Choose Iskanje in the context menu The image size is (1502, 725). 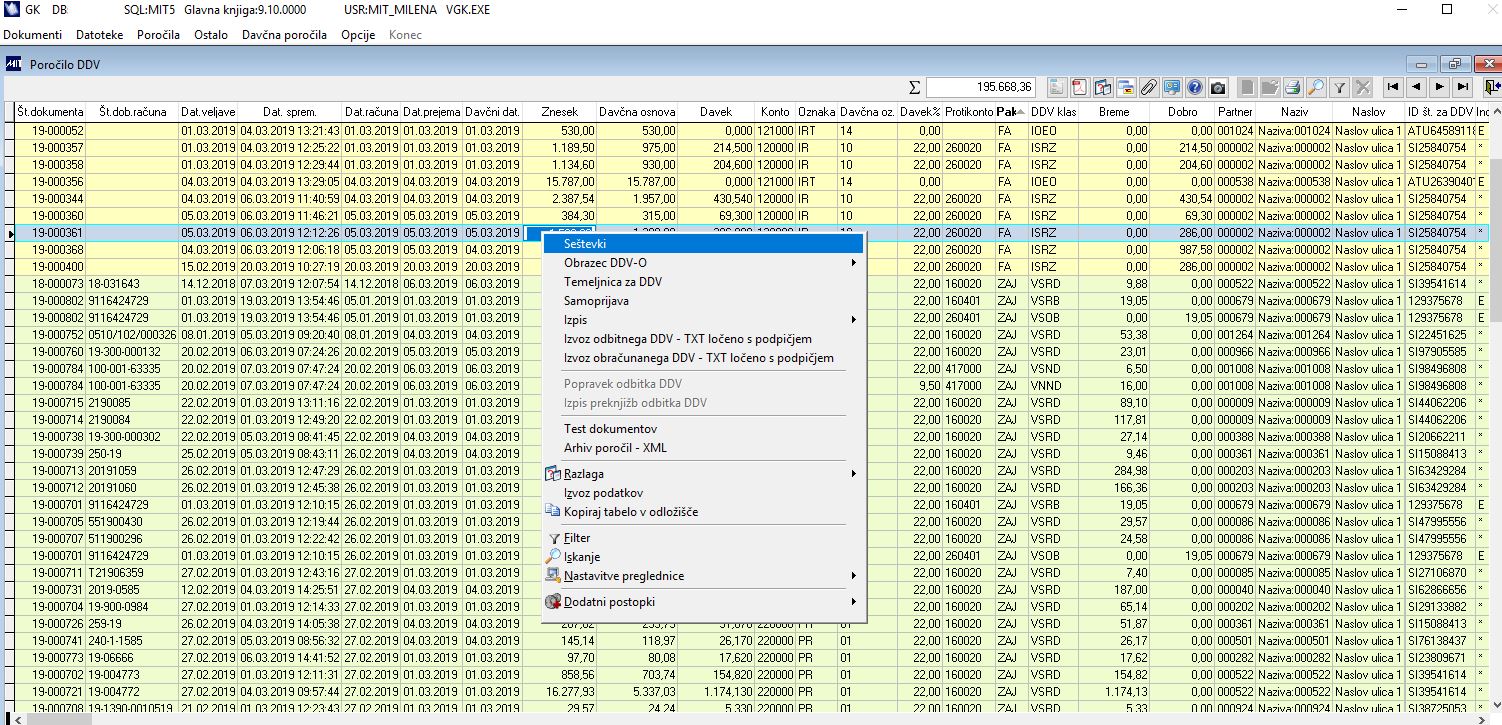tap(703, 557)
